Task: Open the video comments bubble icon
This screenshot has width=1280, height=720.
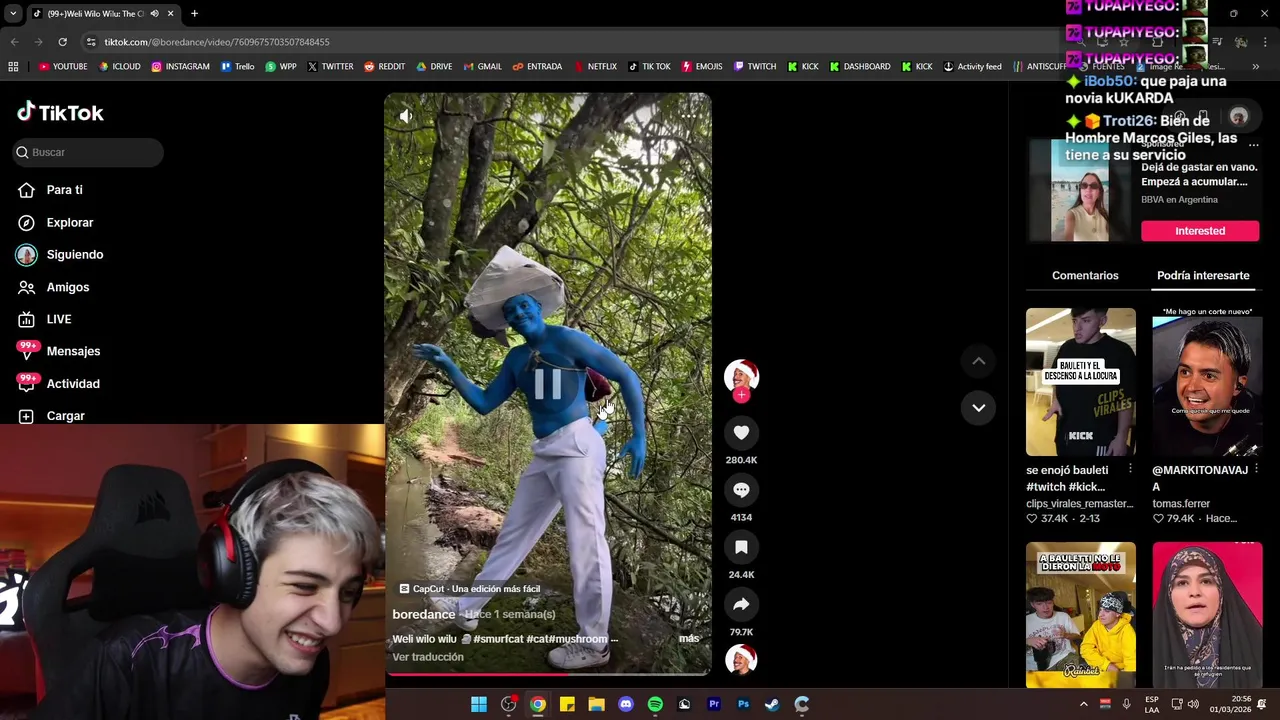Action: tap(741, 490)
